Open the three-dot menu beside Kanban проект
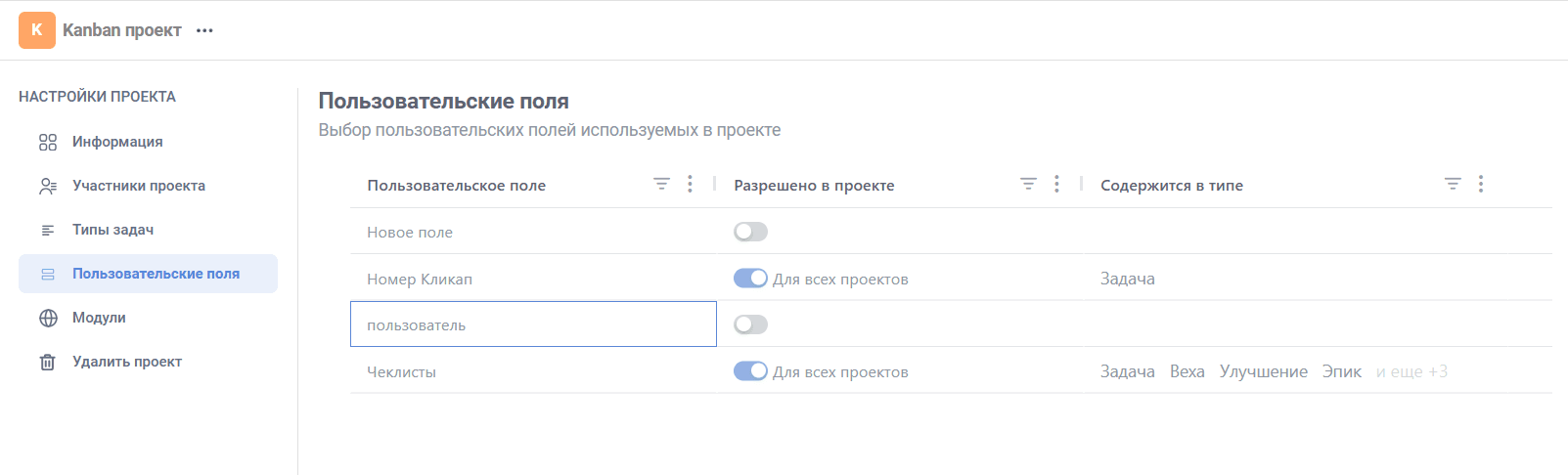Screen dimensions: 1568x475 click(x=204, y=30)
